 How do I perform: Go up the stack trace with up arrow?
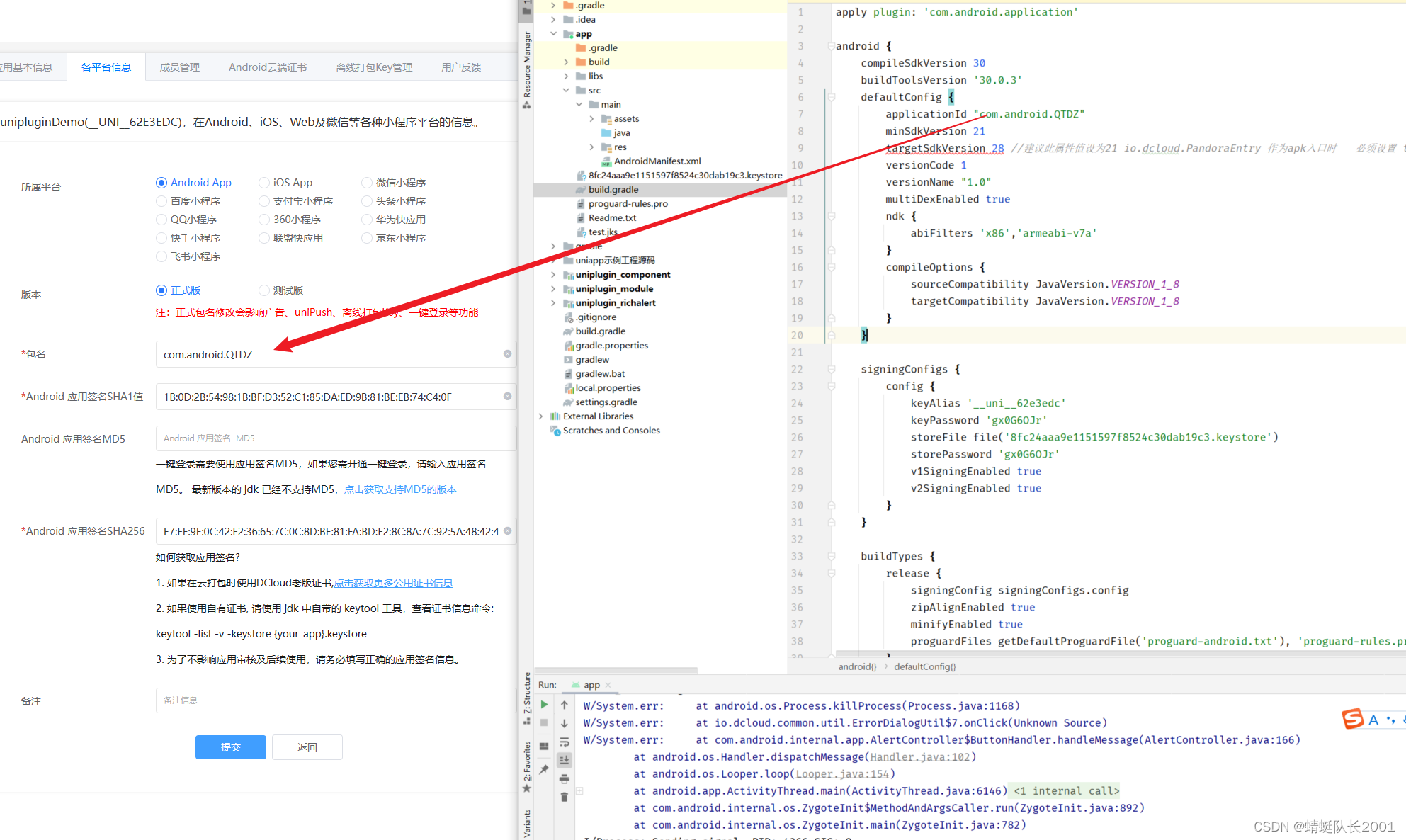pyautogui.click(x=565, y=705)
